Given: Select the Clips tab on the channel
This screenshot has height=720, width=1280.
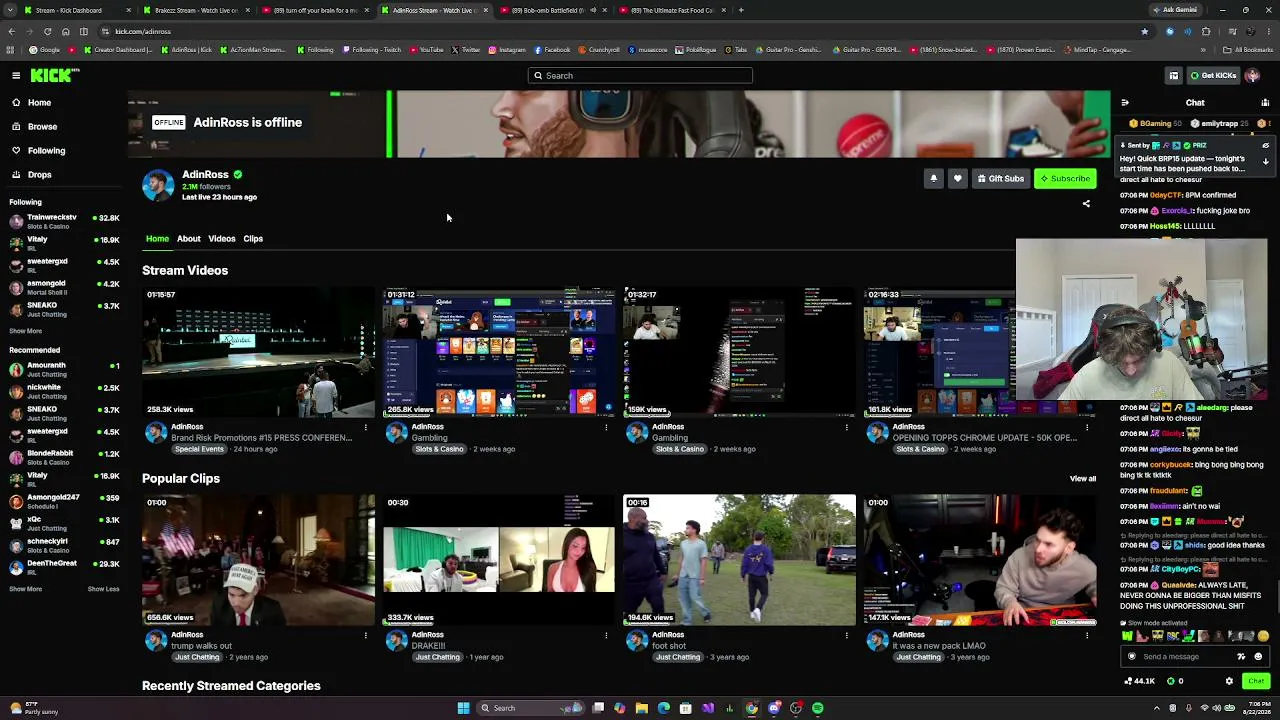Looking at the screenshot, I should pos(253,239).
